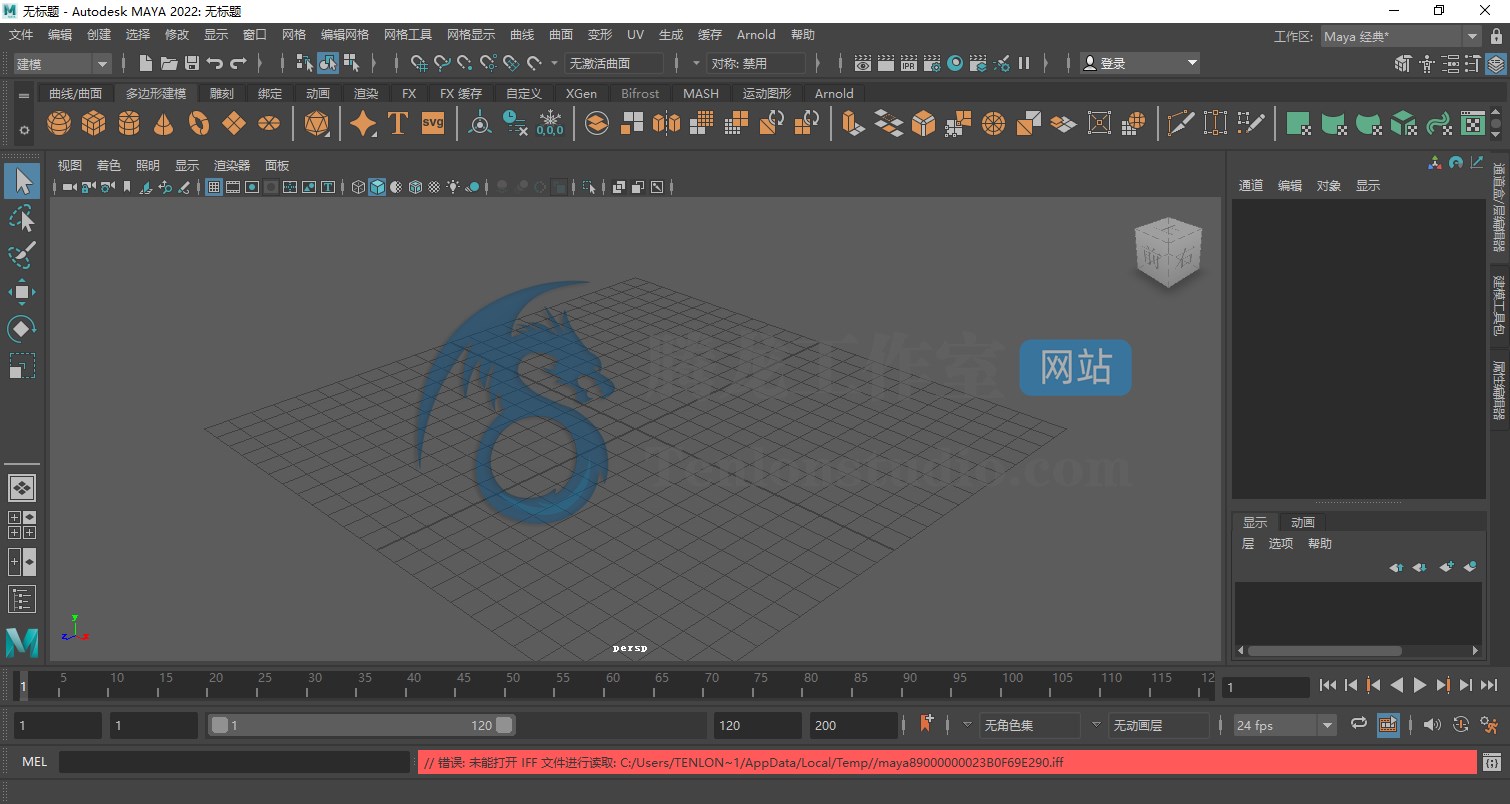Viewport: 1510px width, 804px height.
Task: Click the Select tool arrow in toolbox
Action: click(x=22, y=181)
